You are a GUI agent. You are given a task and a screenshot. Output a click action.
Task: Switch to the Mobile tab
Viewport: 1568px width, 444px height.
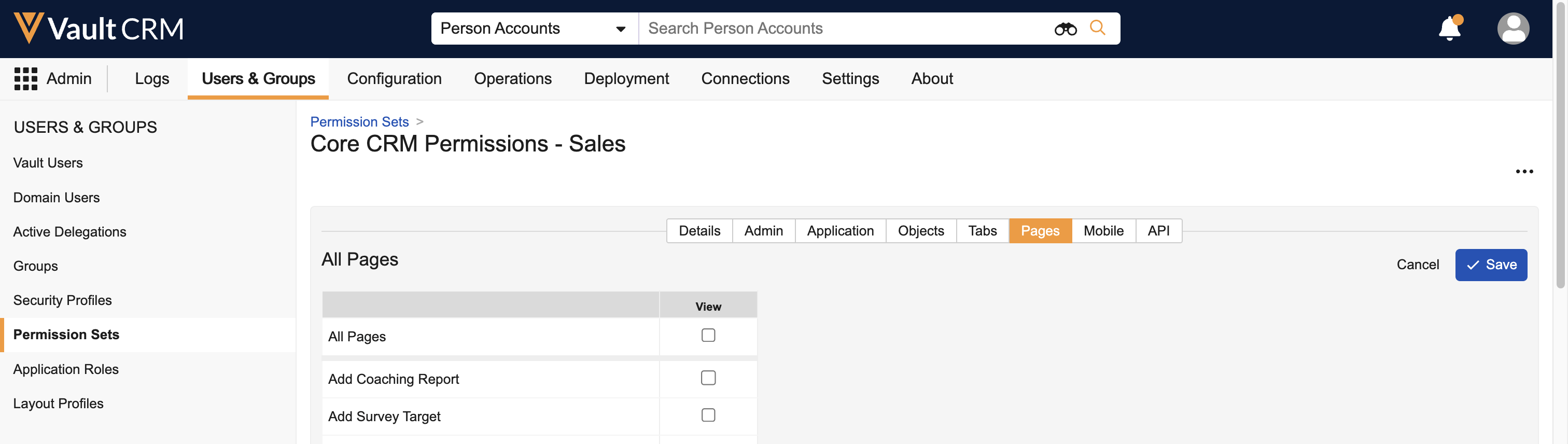pyautogui.click(x=1103, y=231)
